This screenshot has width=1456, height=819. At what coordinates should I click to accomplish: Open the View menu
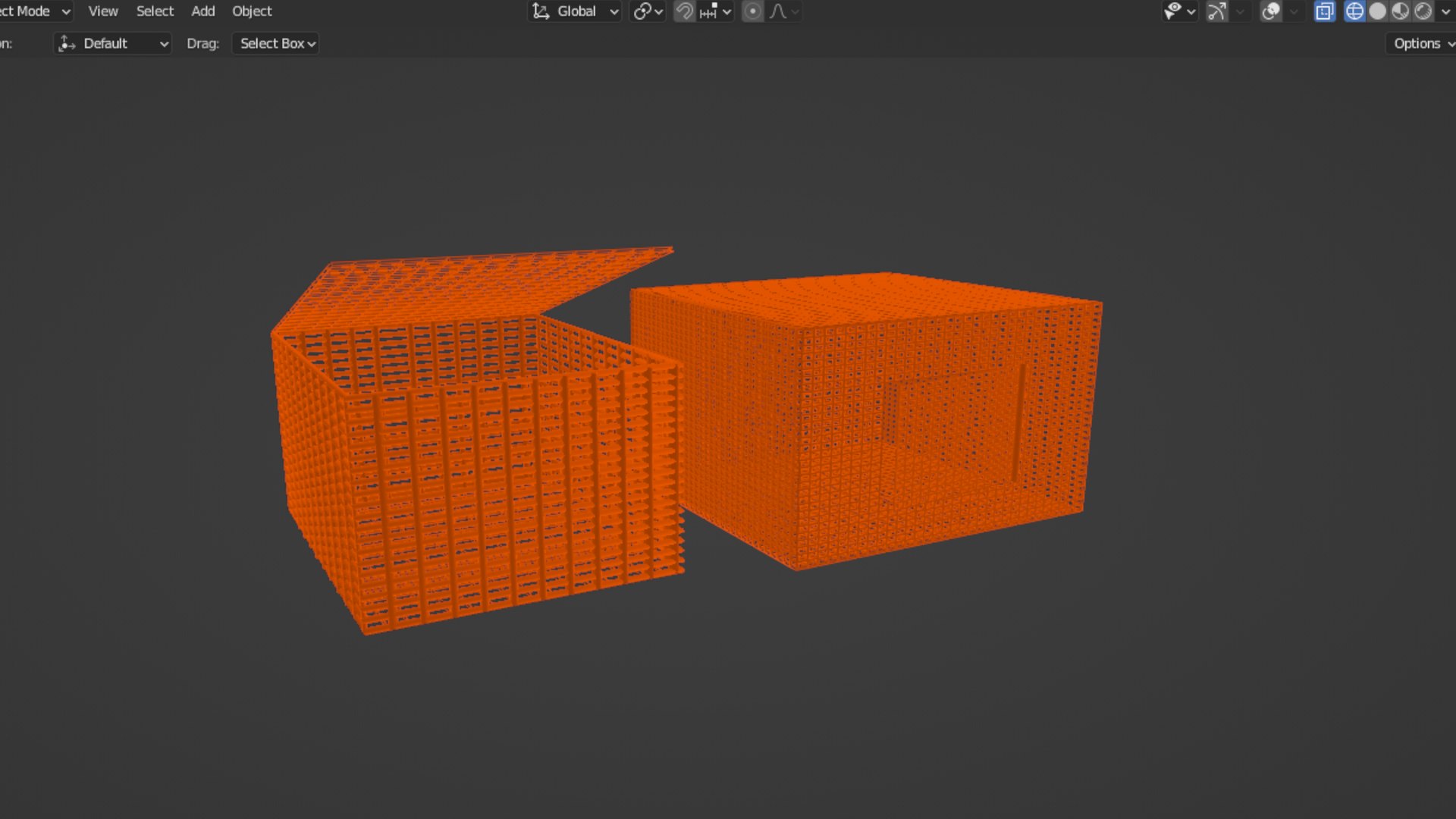(103, 11)
